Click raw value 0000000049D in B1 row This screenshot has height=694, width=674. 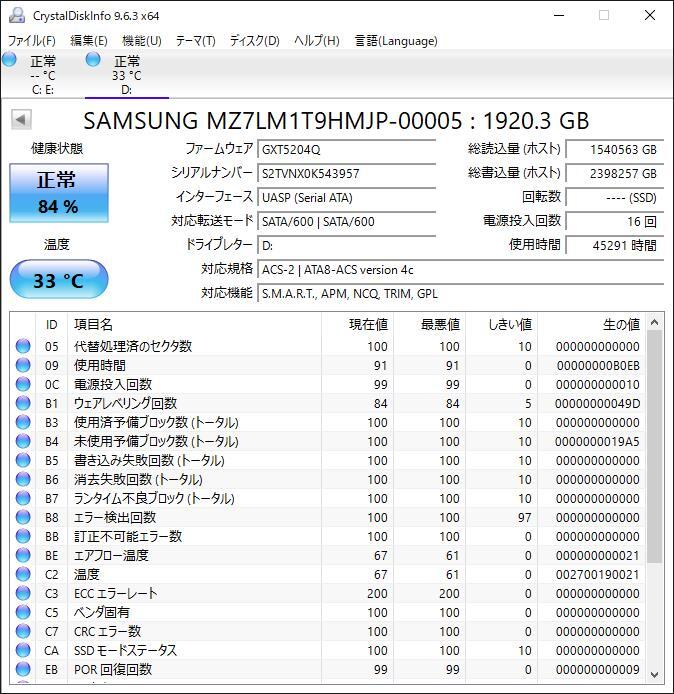click(597, 403)
